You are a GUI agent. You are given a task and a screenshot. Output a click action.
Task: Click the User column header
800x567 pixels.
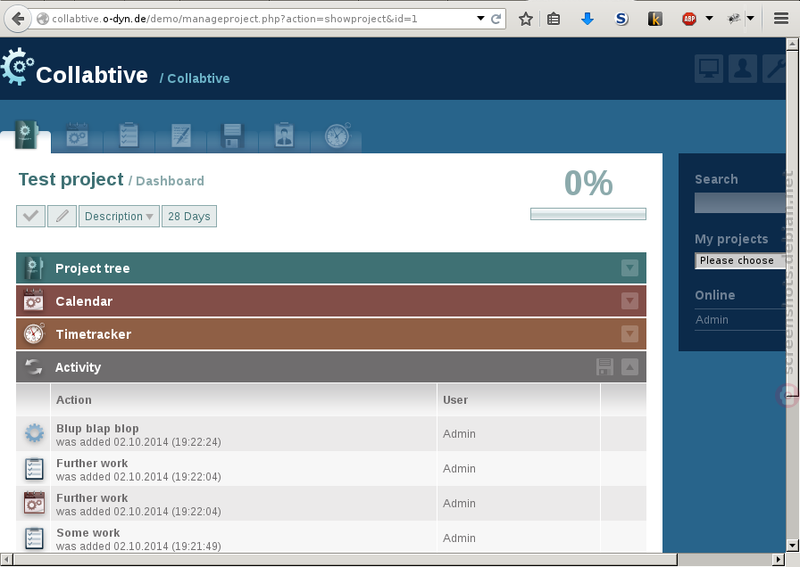(x=455, y=400)
